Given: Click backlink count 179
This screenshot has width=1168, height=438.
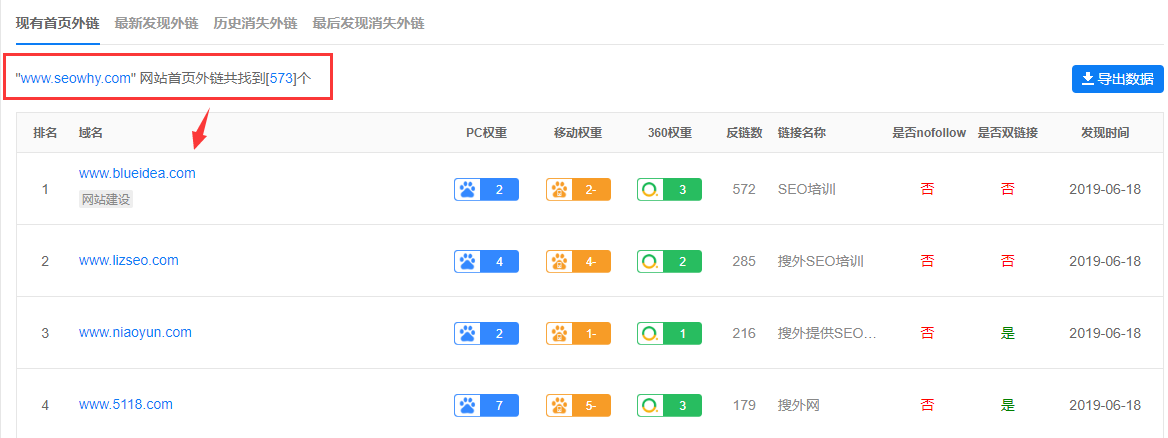Looking at the screenshot, I should click(744, 406).
